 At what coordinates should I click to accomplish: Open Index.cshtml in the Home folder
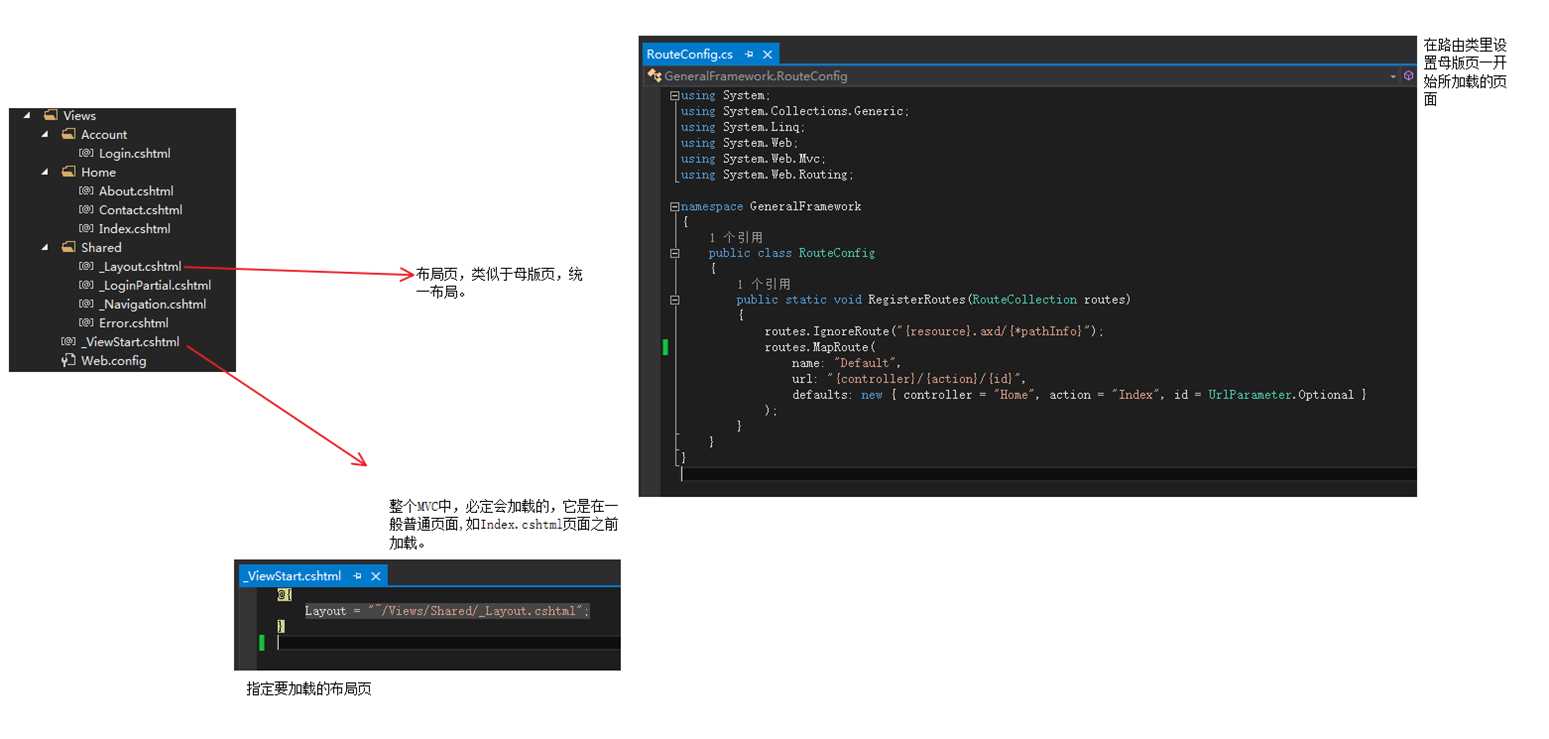(135, 229)
